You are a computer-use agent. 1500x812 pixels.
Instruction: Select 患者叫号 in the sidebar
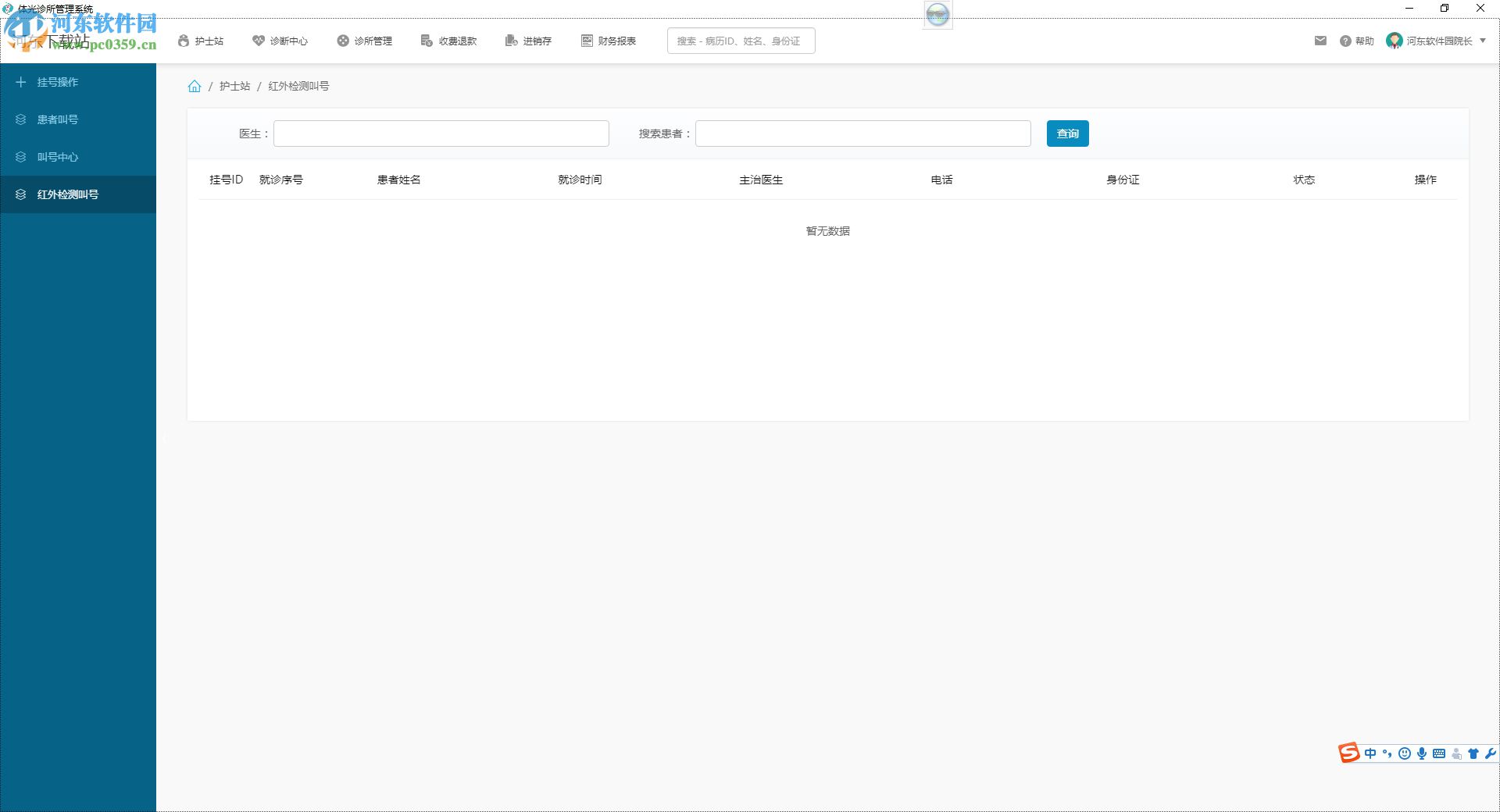(x=78, y=119)
